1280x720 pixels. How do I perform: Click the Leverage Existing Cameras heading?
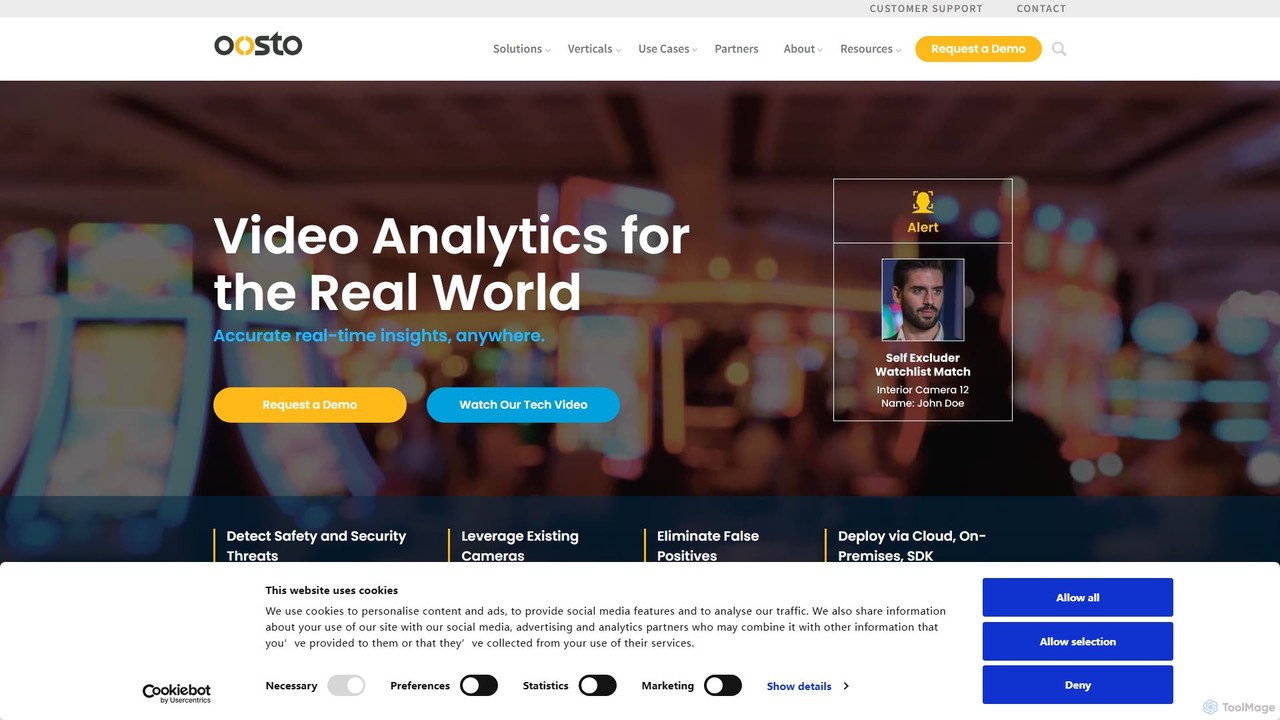click(x=520, y=546)
